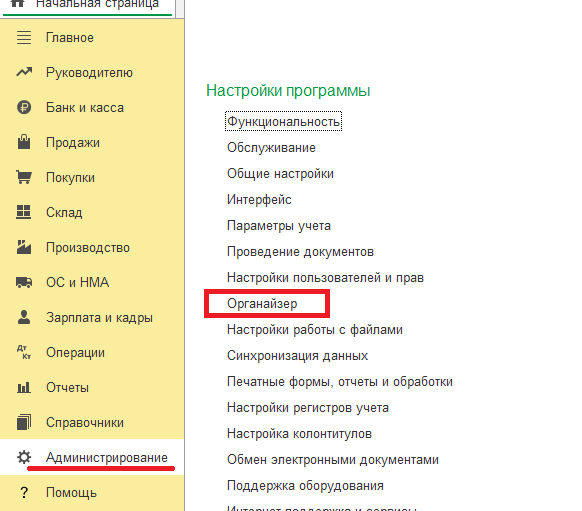The width and height of the screenshot is (582, 511).
Task: Select the Администрирование menu item
Action: (x=107, y=458)
